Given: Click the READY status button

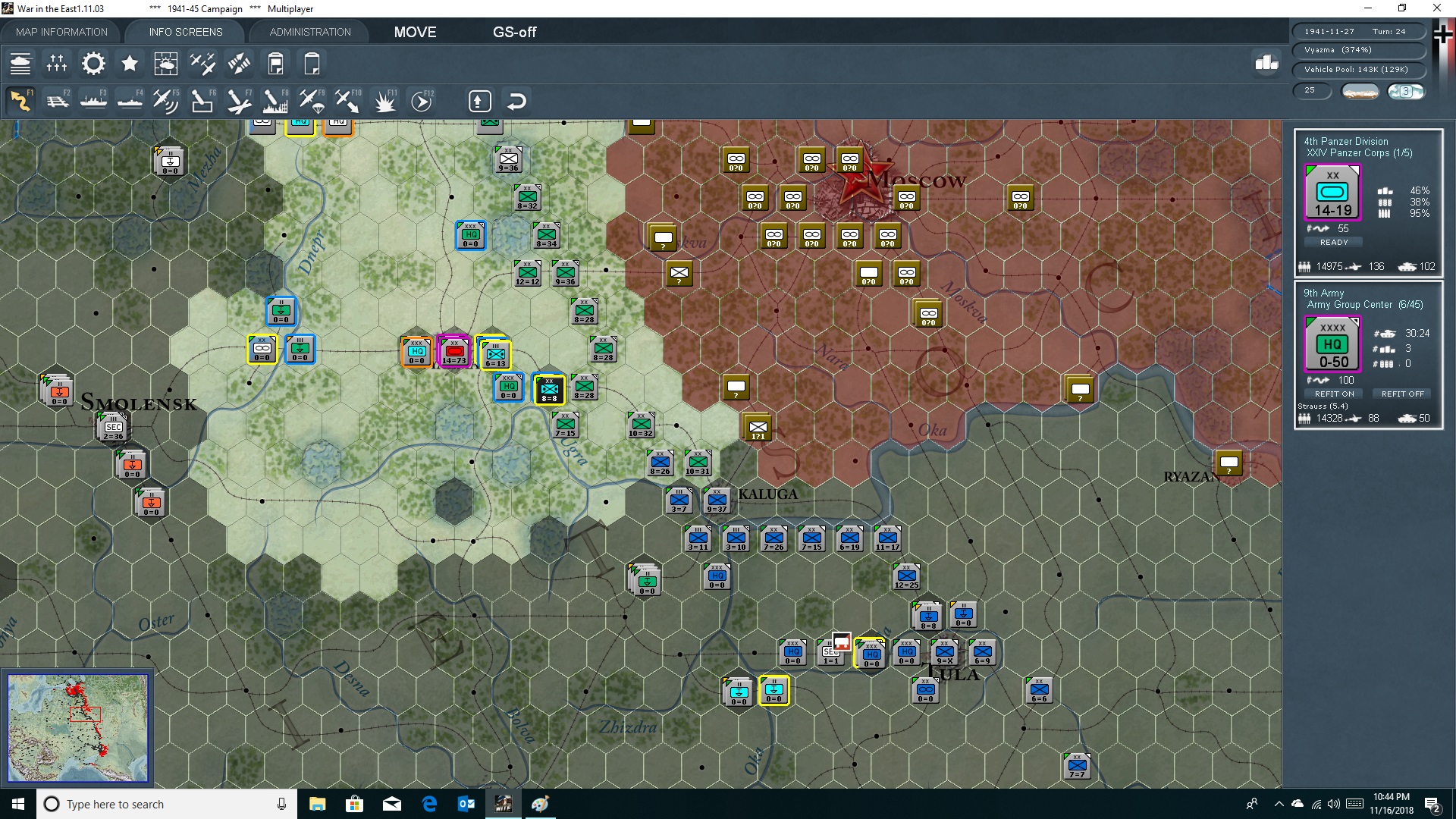Looking at the screenshot, I should [1334, 242].
